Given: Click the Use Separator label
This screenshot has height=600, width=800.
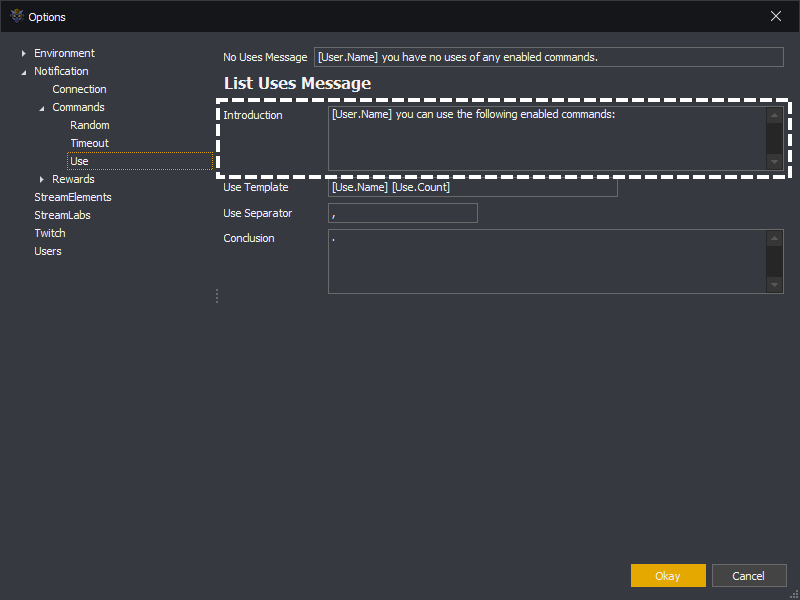Looking at the screenshot, I should click(258, 213).
